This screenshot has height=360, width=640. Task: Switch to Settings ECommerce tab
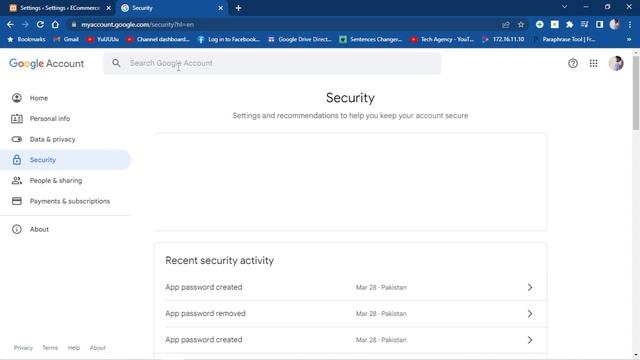tap(59, 8)
